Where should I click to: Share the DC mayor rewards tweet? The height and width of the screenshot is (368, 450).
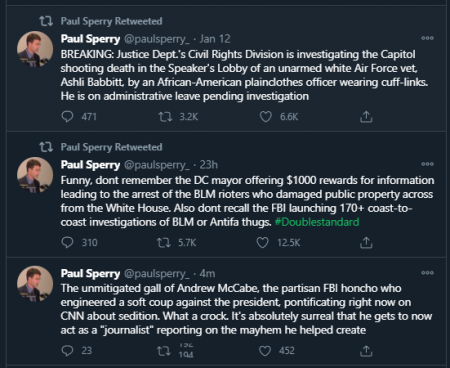pos(366,242)
